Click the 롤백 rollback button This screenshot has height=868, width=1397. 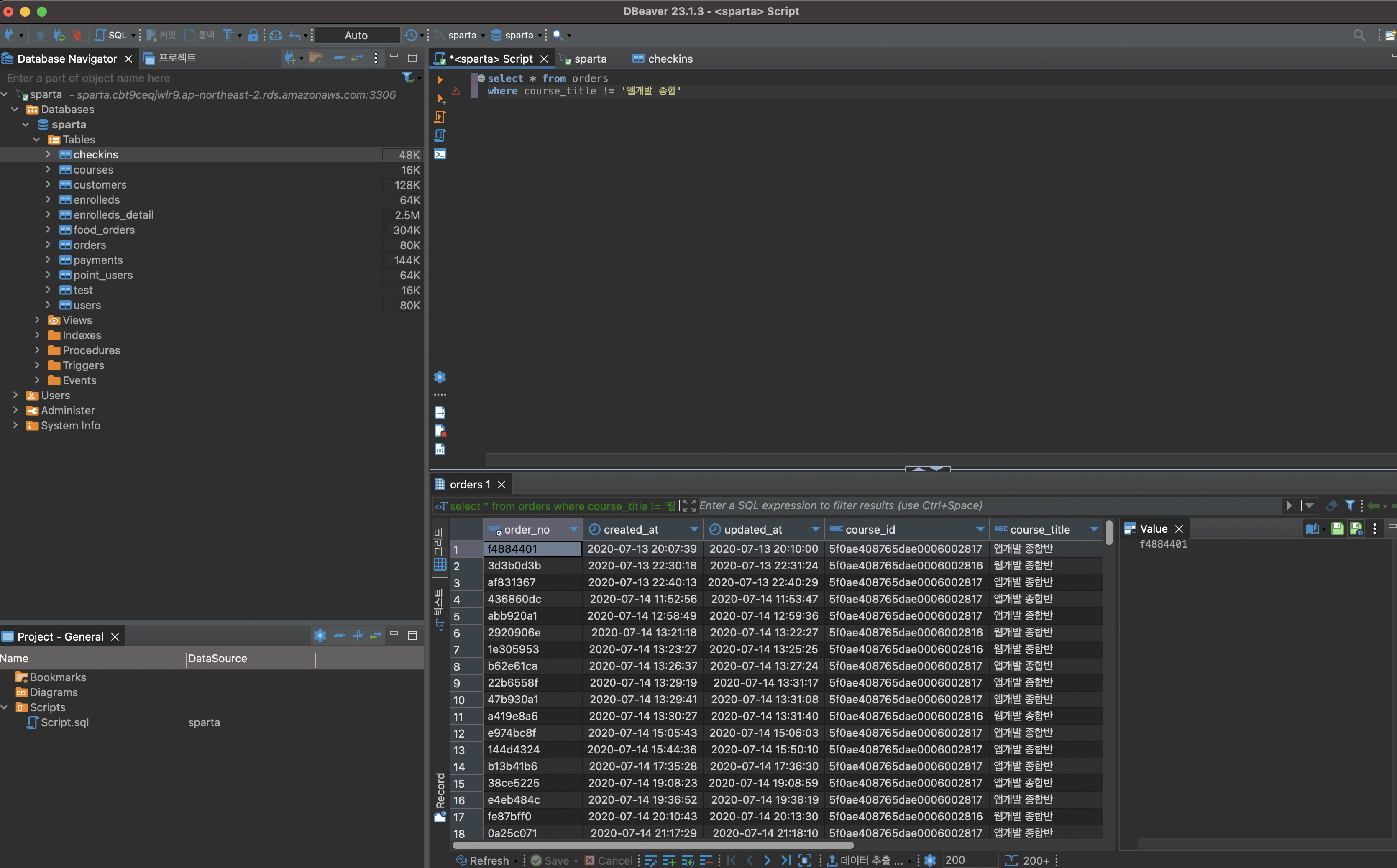[x=199, y=35]
